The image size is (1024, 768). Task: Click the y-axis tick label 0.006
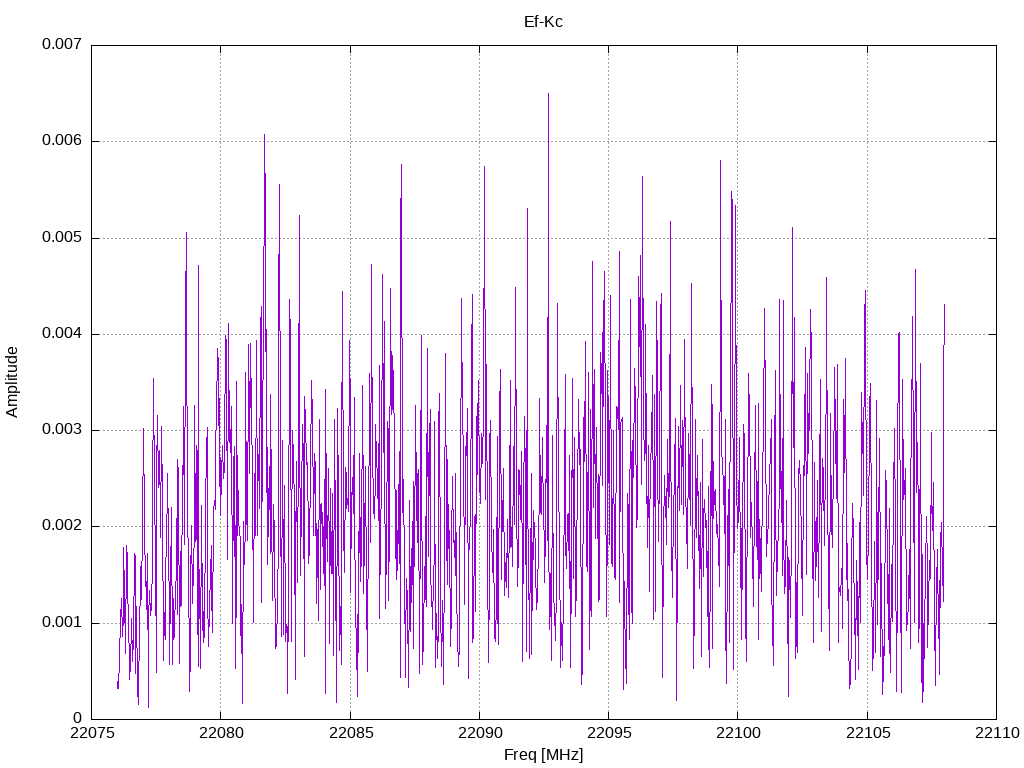[x=62, y=140]
